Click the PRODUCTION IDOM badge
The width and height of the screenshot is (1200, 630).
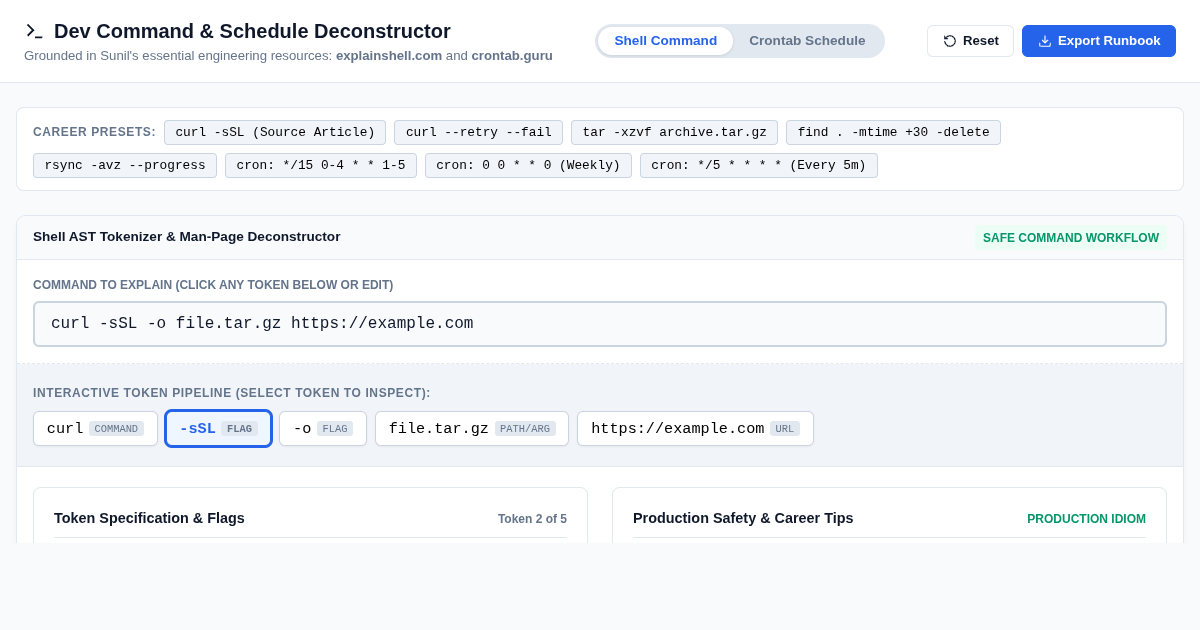[x=1086, y=519]
